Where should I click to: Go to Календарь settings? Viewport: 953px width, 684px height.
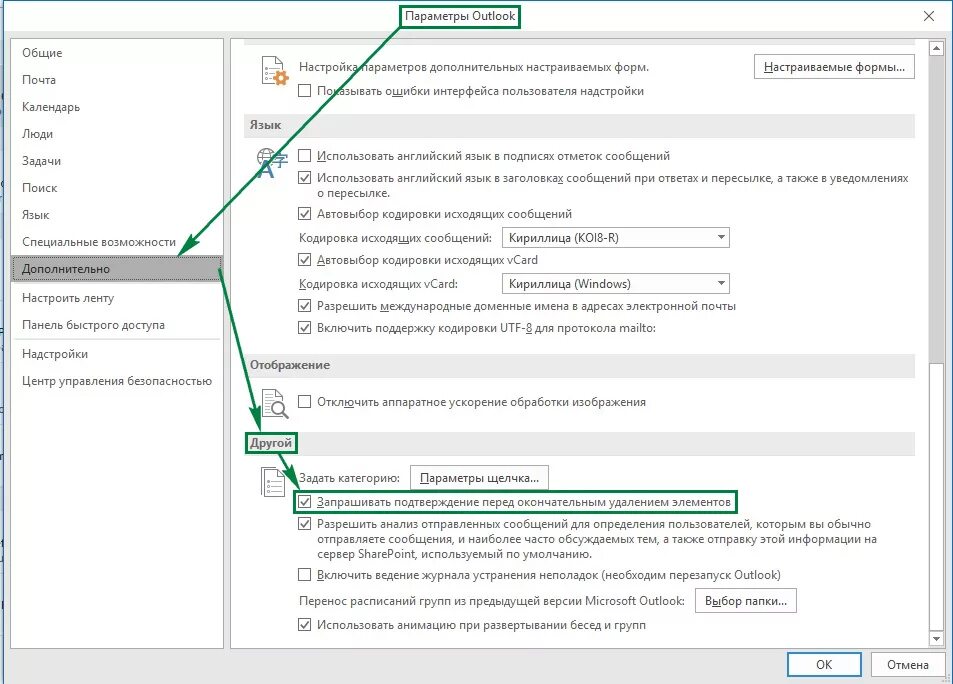(117, 107)
